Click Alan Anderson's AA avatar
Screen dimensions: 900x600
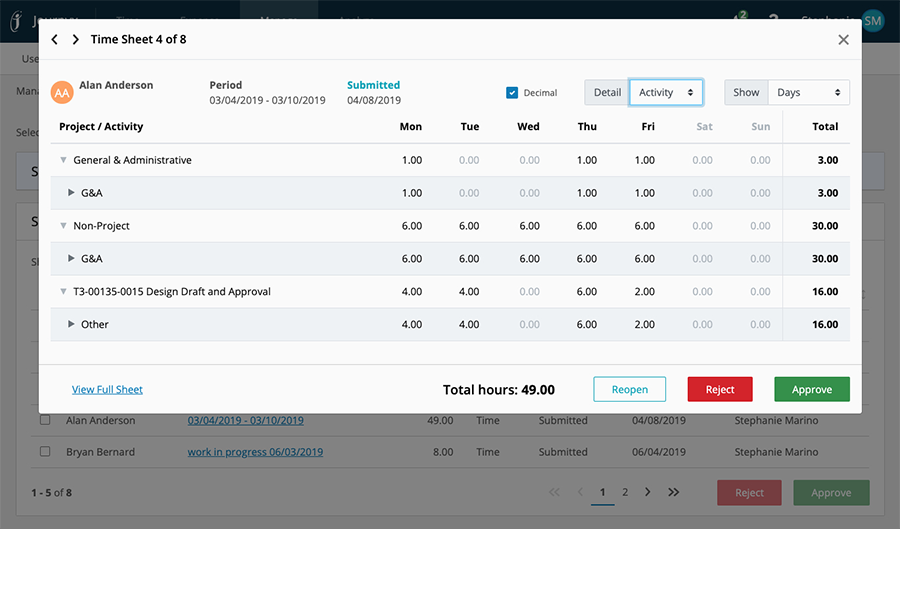click(62, 92)
